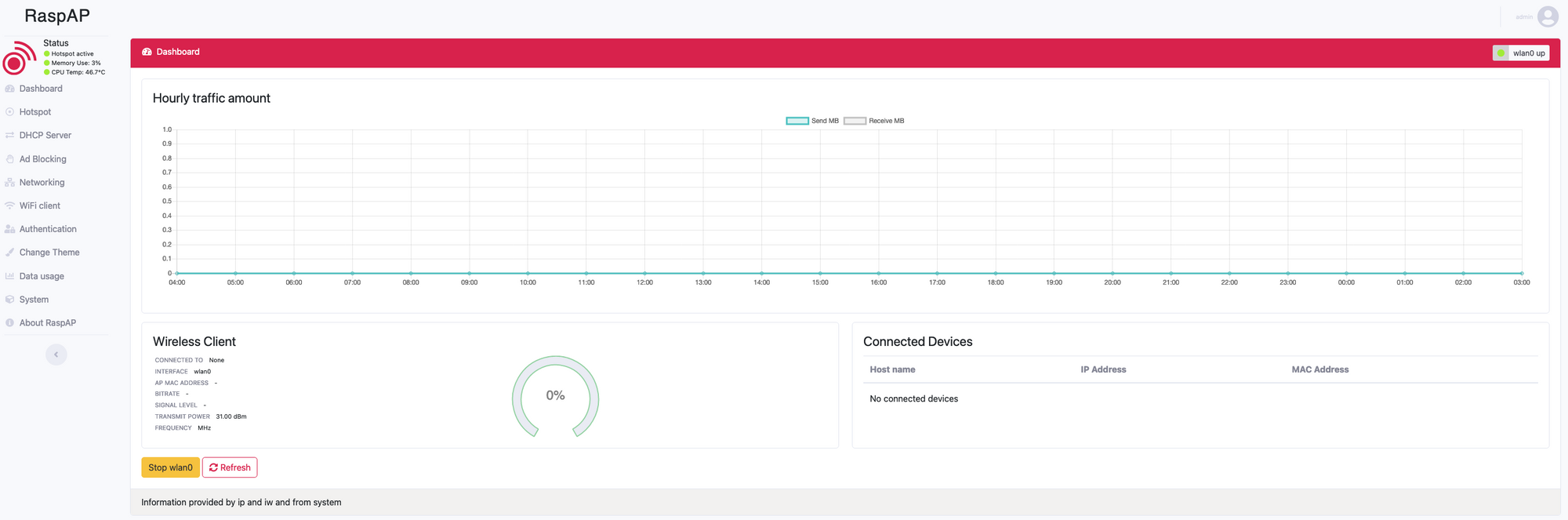Click the admin user avatar icon

[x=1548, y=16]
